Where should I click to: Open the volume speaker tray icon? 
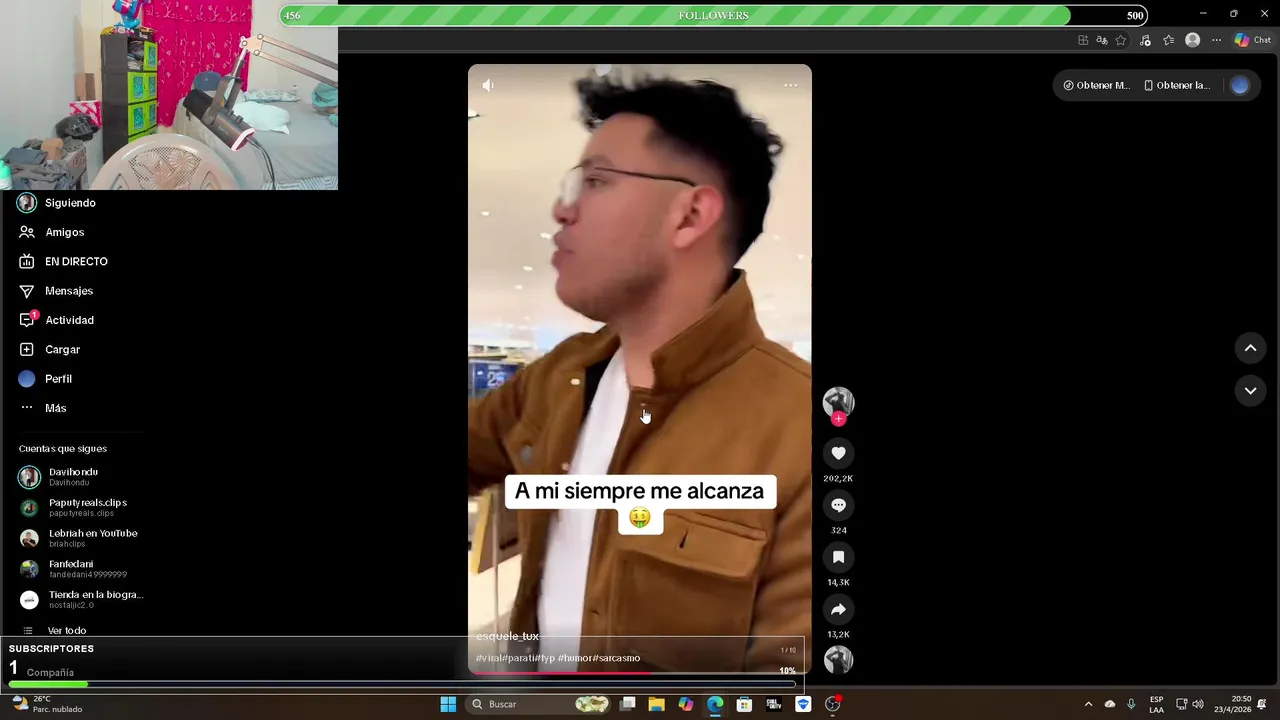[1198, 704]
